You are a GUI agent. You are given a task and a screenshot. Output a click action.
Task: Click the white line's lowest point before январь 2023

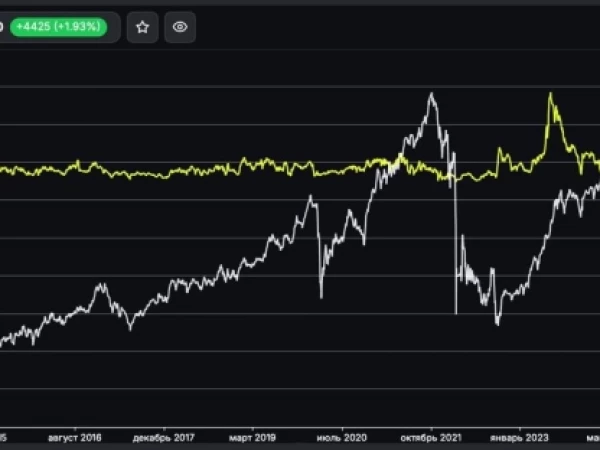(x=497, y=324)
